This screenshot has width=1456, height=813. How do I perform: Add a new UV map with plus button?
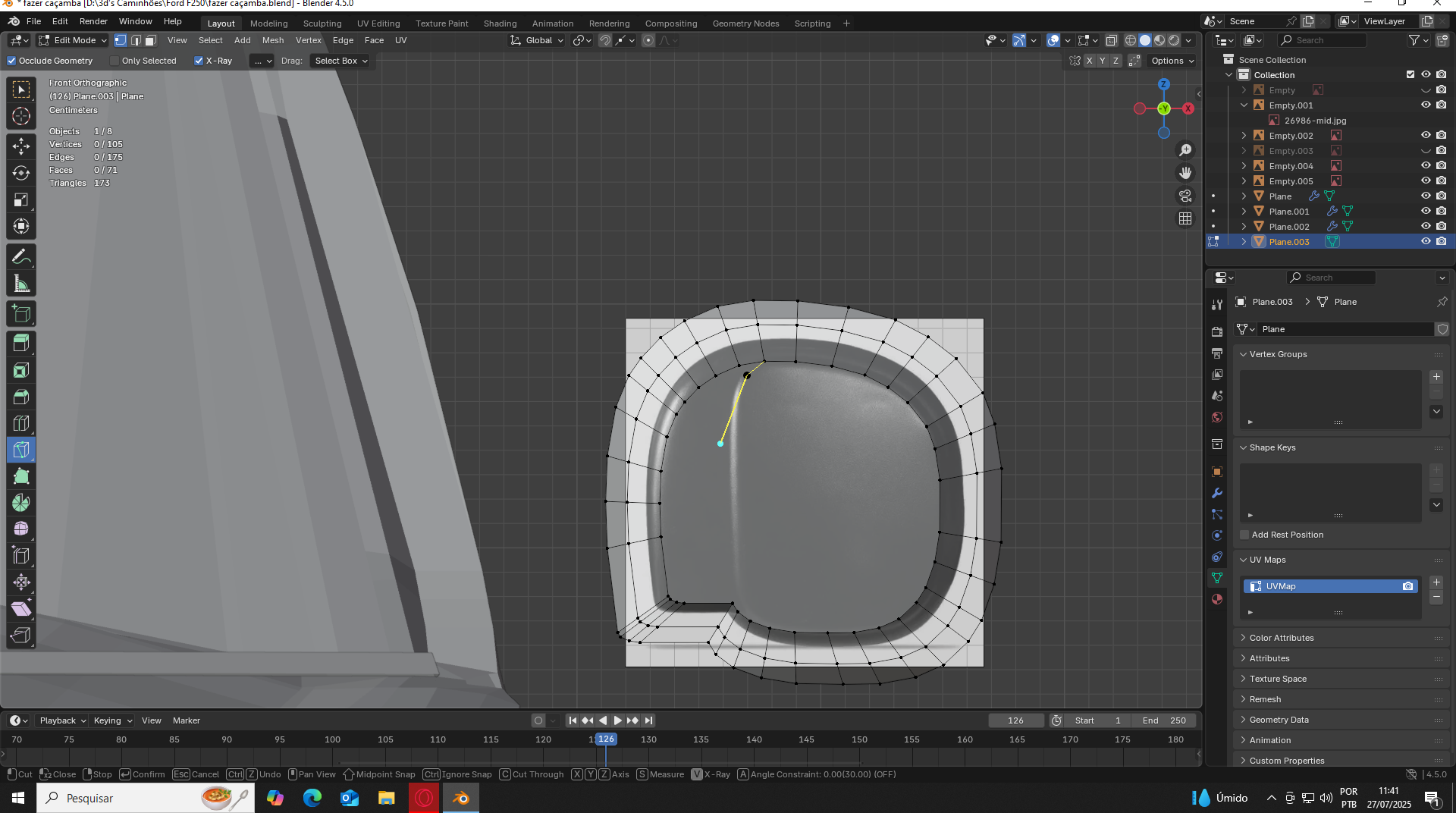pyautogui.click(x=1436, y=582)
